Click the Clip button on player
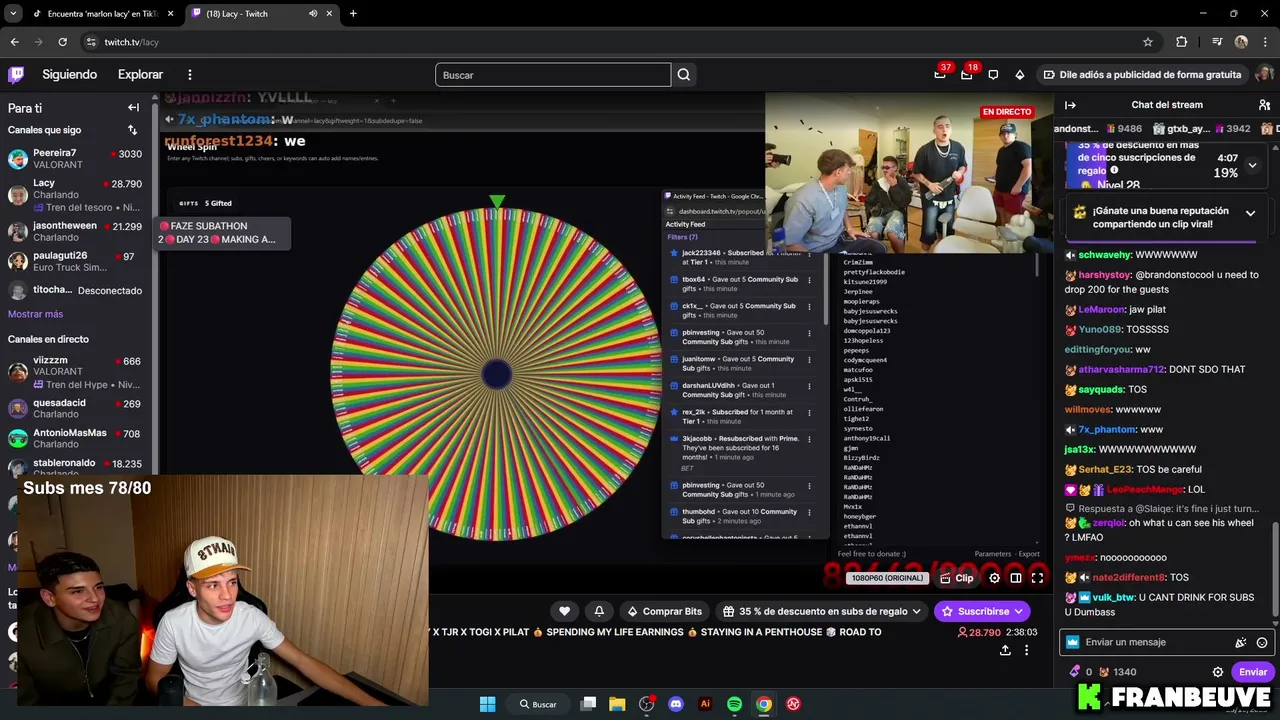Viewport: 1280px width, 720px height. pos(957,578)
